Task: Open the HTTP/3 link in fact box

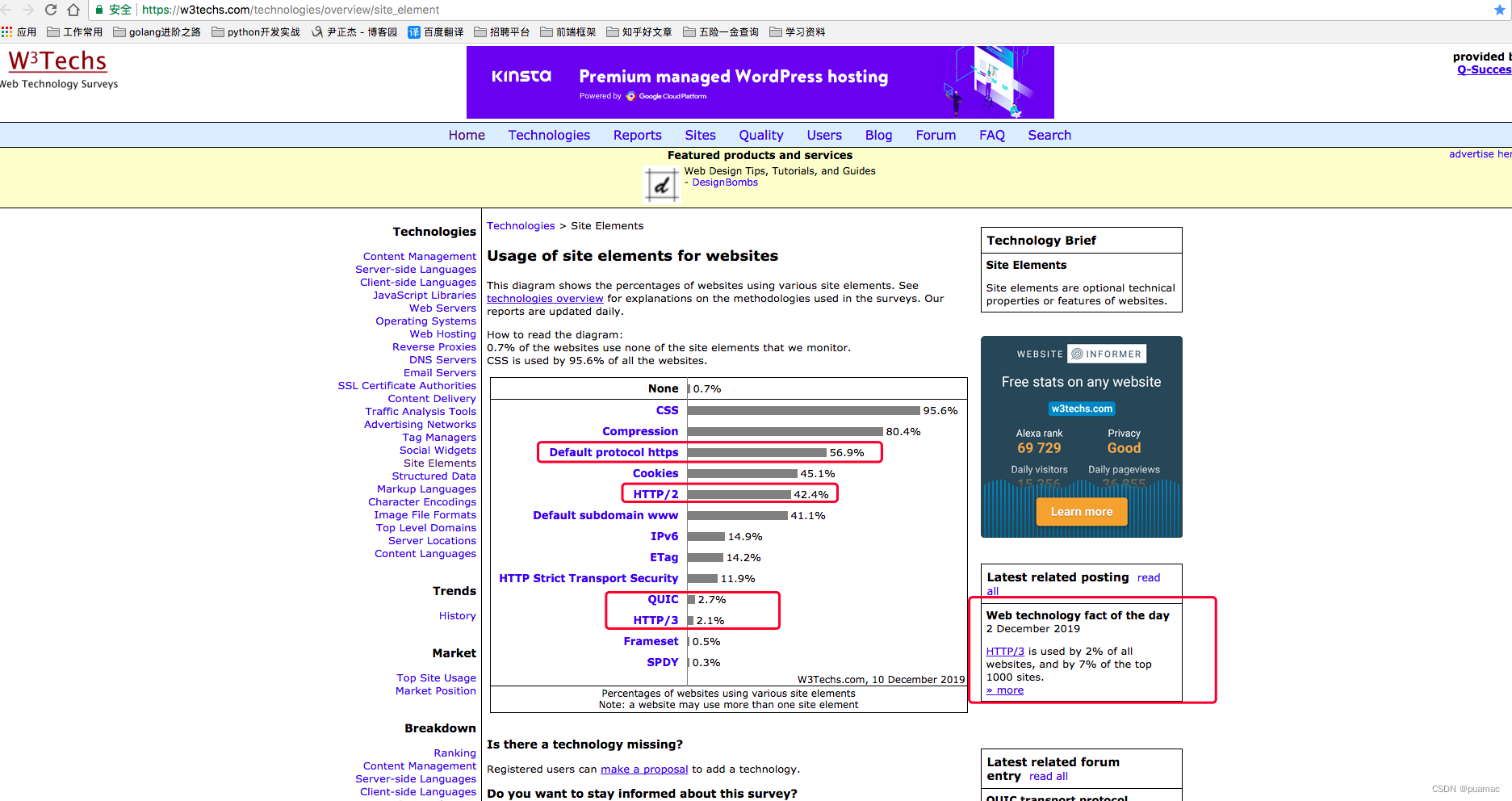Action: tap(1005, 652)
